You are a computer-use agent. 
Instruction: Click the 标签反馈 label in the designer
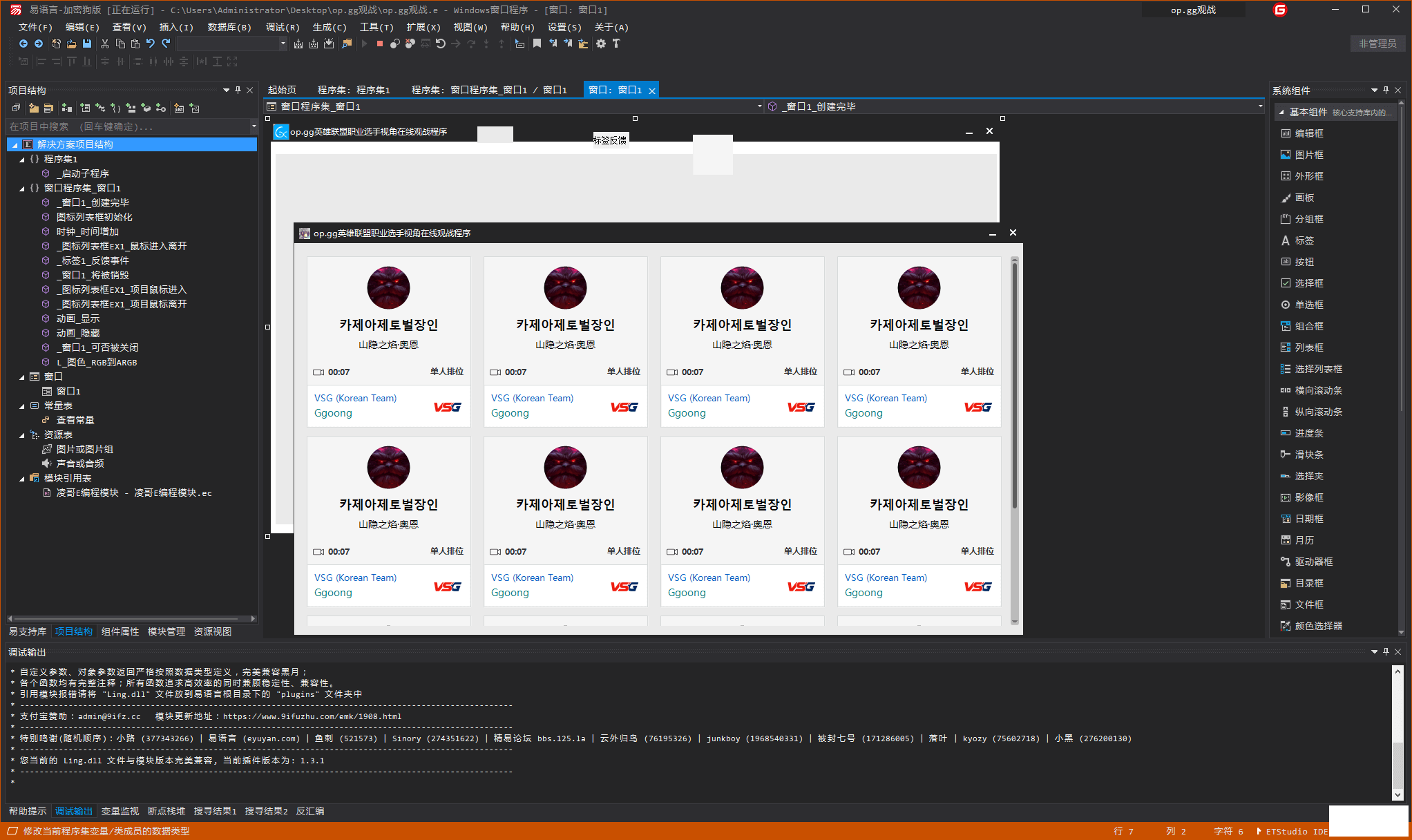coord(610,140)
